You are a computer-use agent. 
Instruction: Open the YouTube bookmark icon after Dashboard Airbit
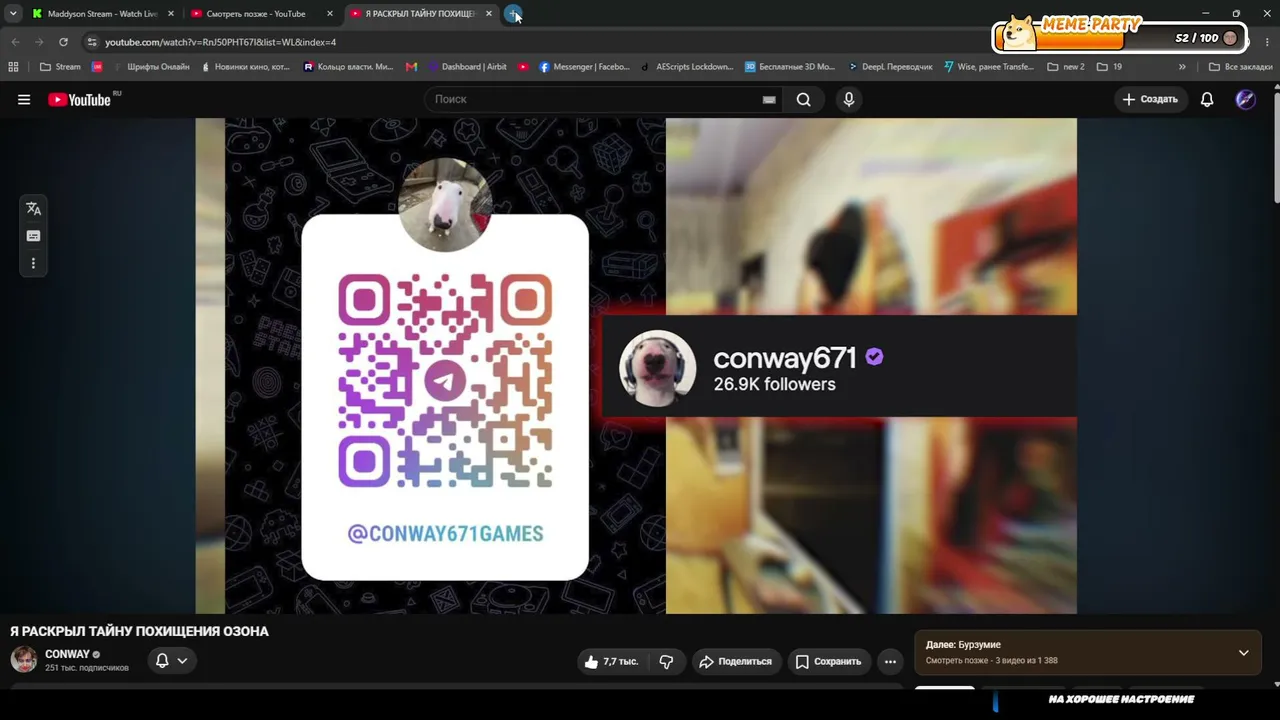pyautogui.click(x=523, y=67)
